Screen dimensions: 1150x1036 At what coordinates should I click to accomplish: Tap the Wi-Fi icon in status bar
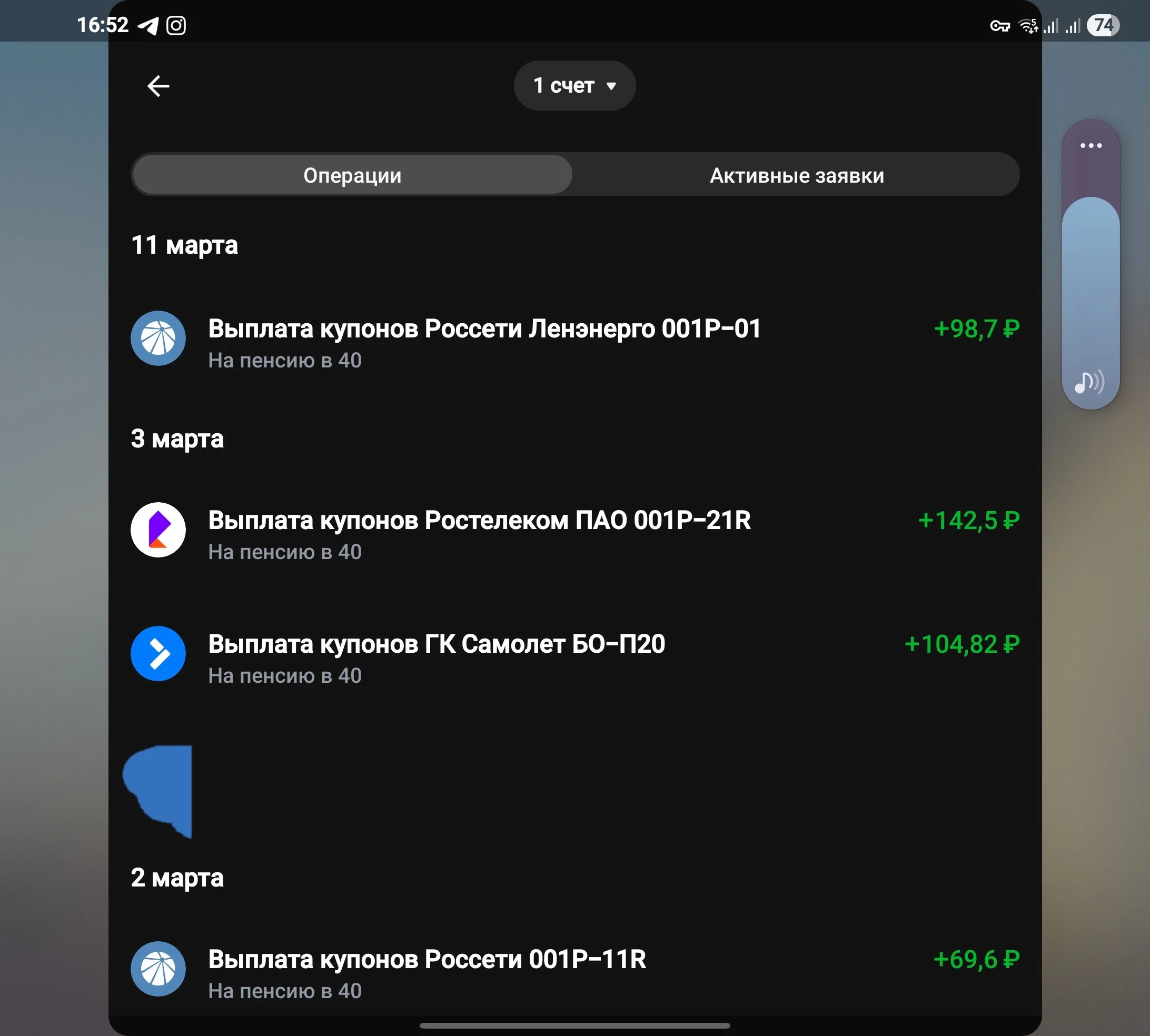click(1028, 26)
